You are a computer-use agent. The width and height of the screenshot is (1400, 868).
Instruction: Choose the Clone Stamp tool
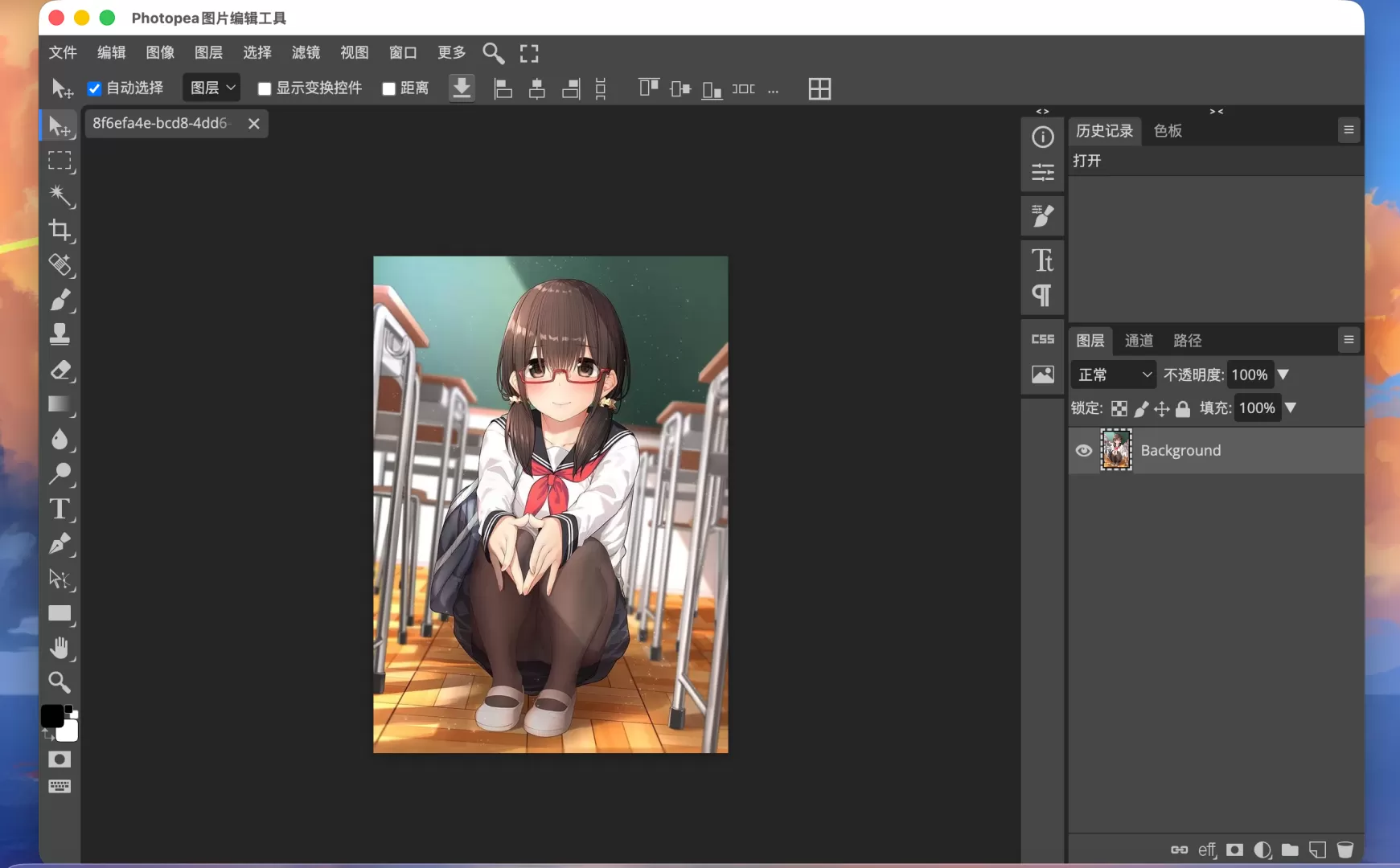[60, 334]
